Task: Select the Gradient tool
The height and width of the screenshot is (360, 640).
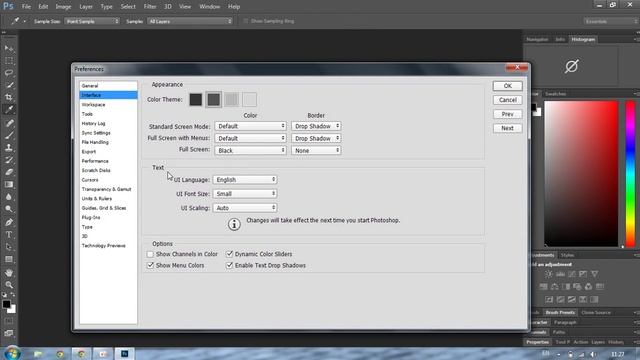Action: tap(9, 184)
